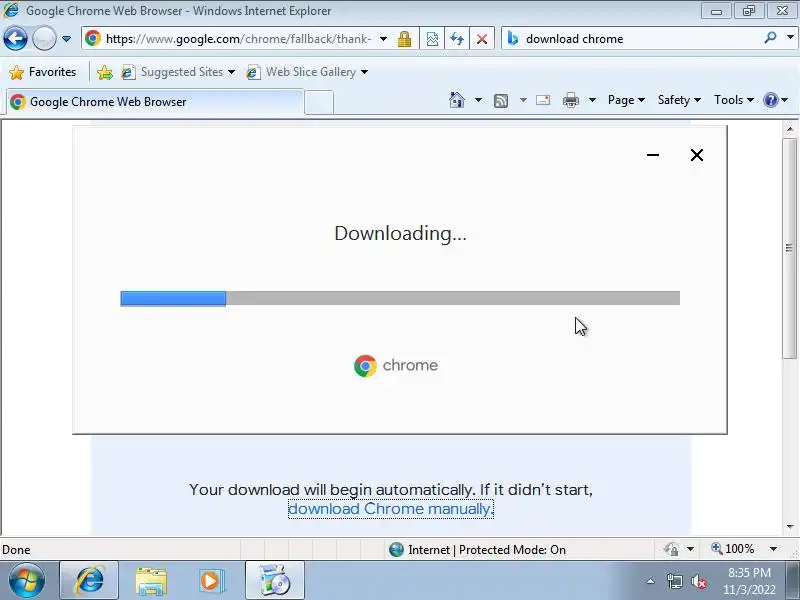This screenshot has height=600, width=800.
Task: Expand the Web Slice Gallery dropdown arrow
Action: pyautogui.click(x=364, y=72)
